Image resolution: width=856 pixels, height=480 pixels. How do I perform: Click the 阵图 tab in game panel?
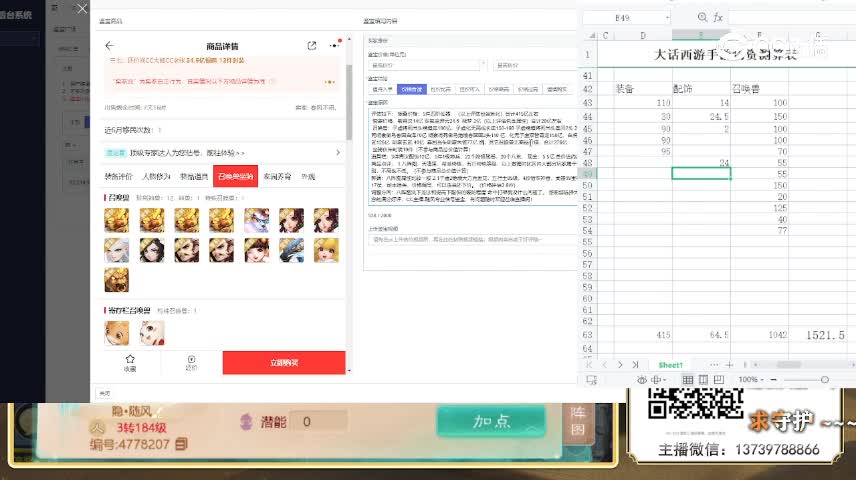click(579, 421)
